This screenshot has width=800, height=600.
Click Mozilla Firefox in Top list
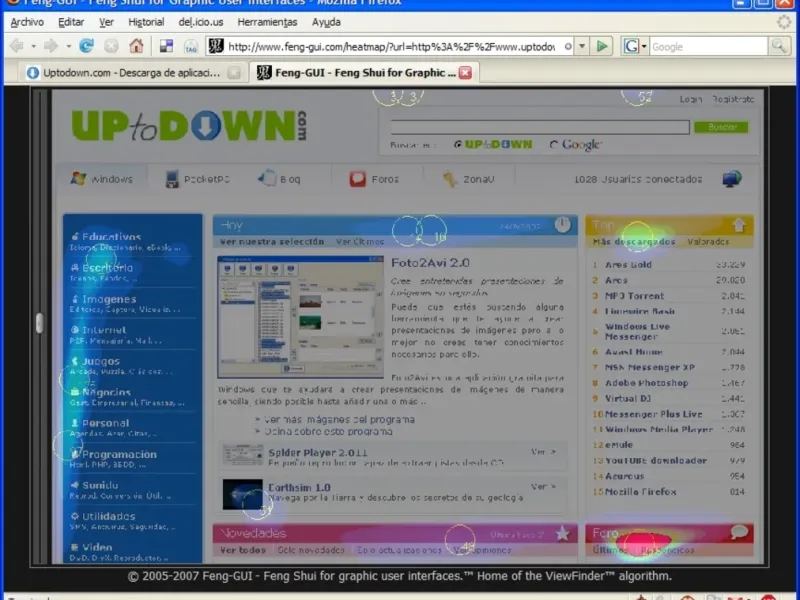640,492
